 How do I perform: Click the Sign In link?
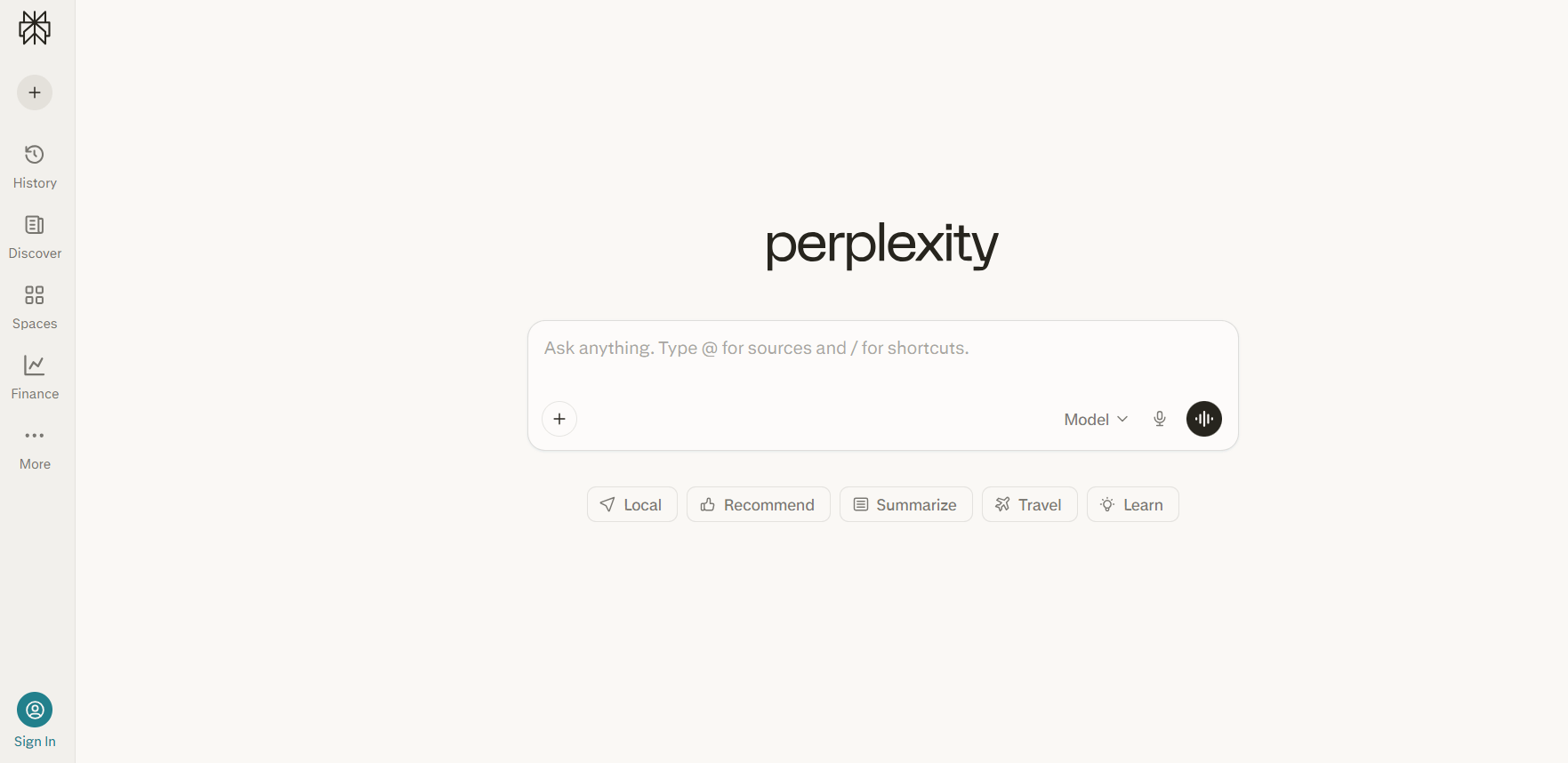(x=35, y=740)
